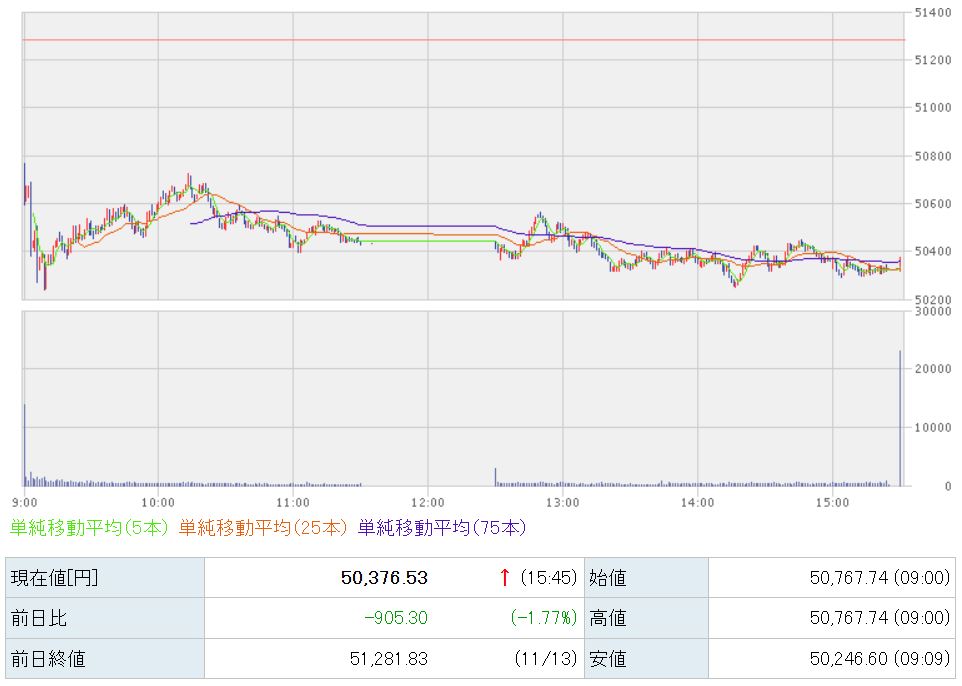Image resolution: width=962 pixels, height=686 pixels.
Task: Click the tall closing volume bar
Action: (900, 420)
